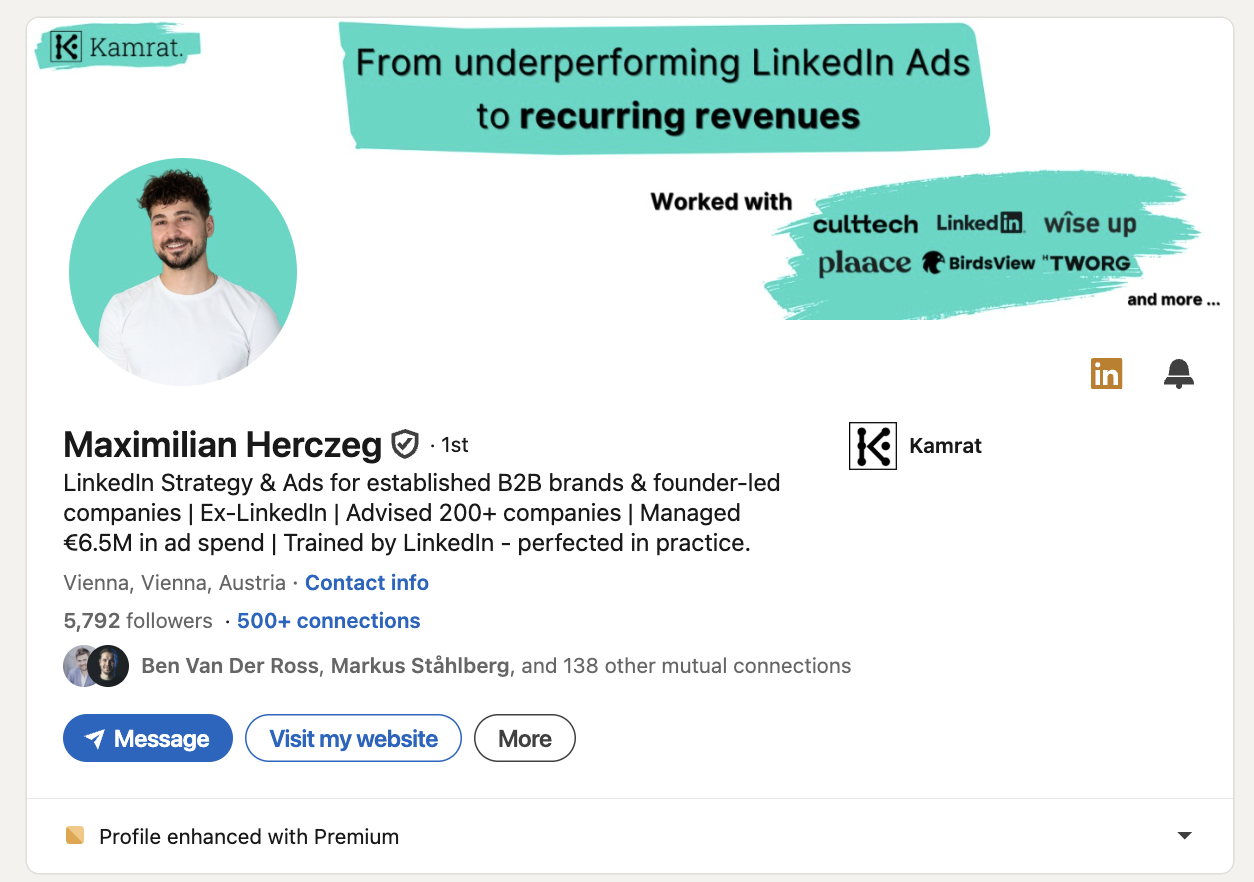View 500+ connections
Viewport: 1254px width, 882px height.
coord(328,621)
